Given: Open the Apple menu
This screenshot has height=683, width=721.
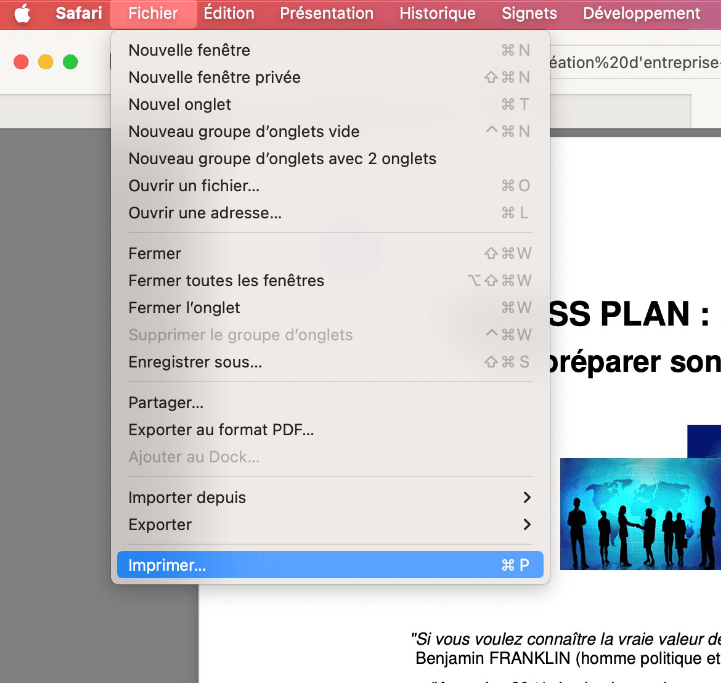Looking at the screenshot, I should pos(22,13).
